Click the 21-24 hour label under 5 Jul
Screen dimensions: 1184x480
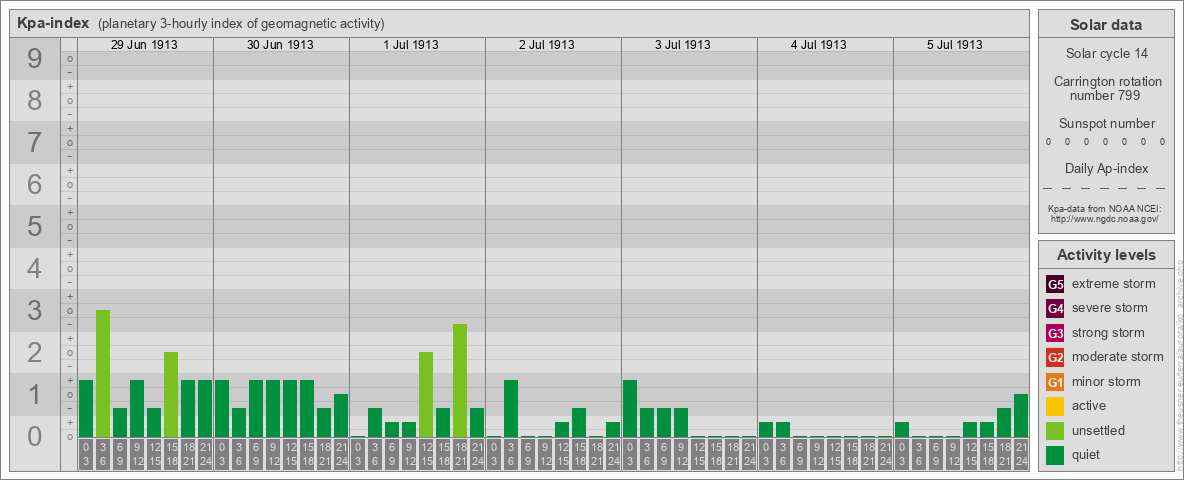coord(1021,454)
